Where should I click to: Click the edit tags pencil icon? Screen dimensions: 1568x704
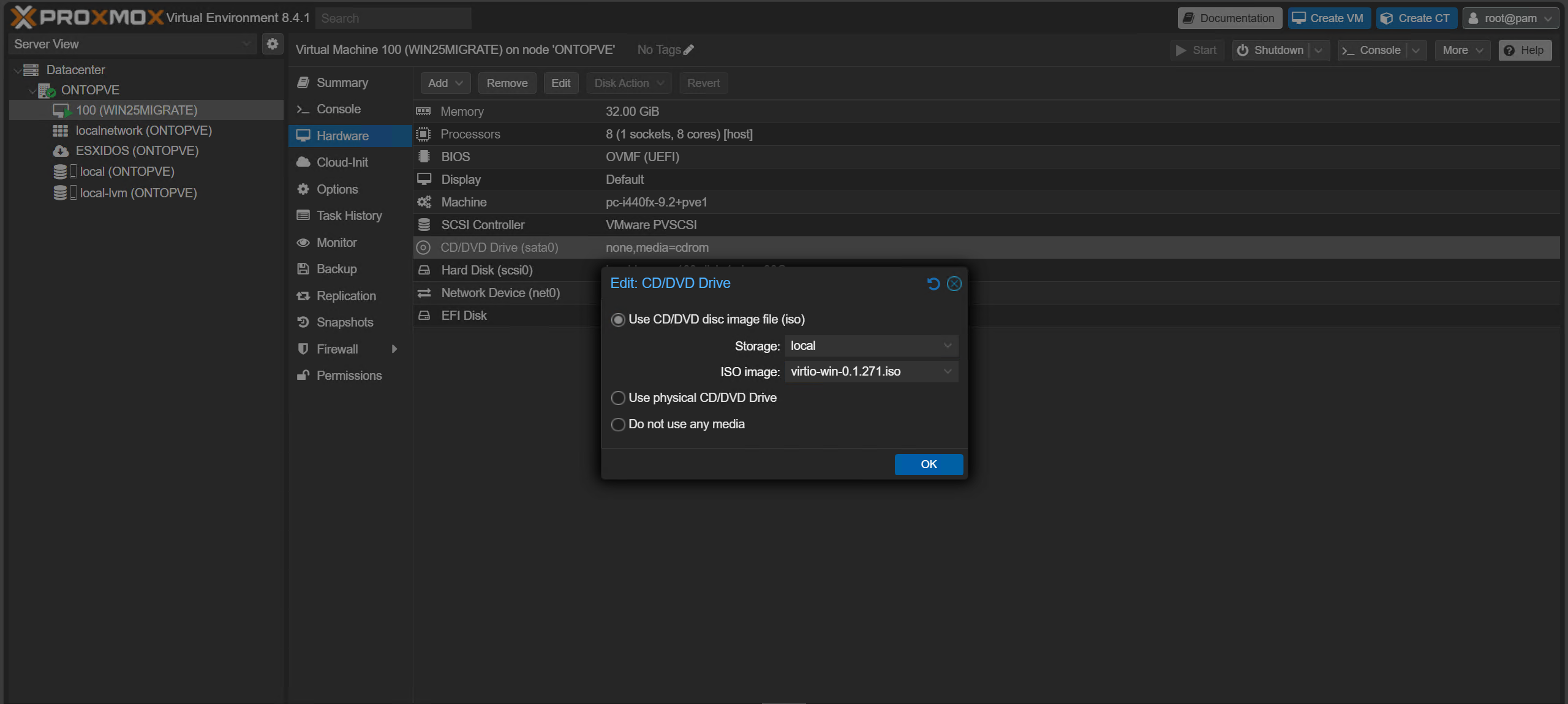[688, 50]
